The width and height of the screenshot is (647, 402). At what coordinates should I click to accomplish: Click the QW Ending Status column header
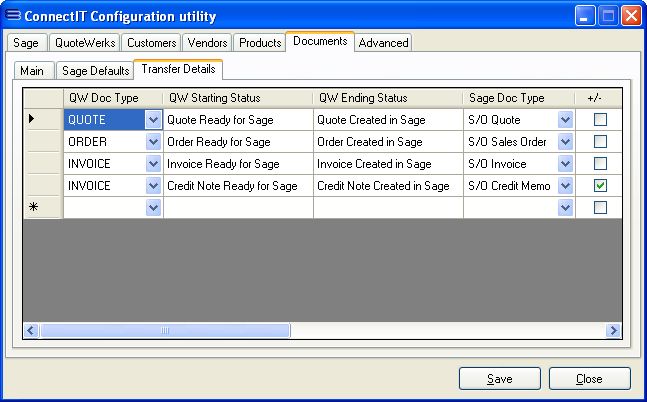coord(388,98)
